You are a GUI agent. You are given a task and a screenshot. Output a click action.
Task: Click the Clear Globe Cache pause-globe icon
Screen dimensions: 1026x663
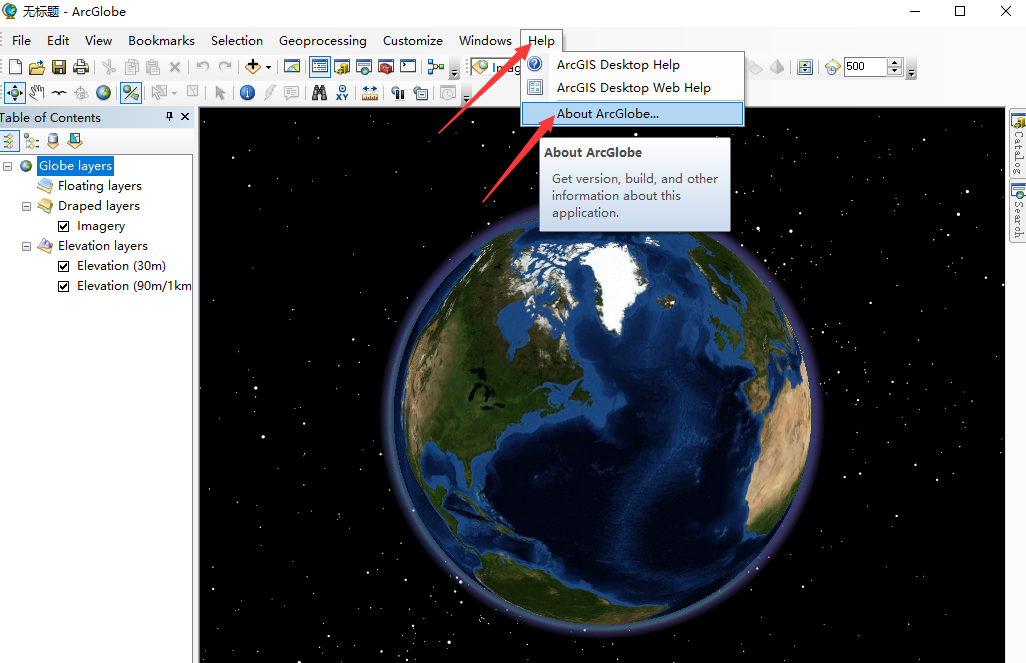point(398,93)
